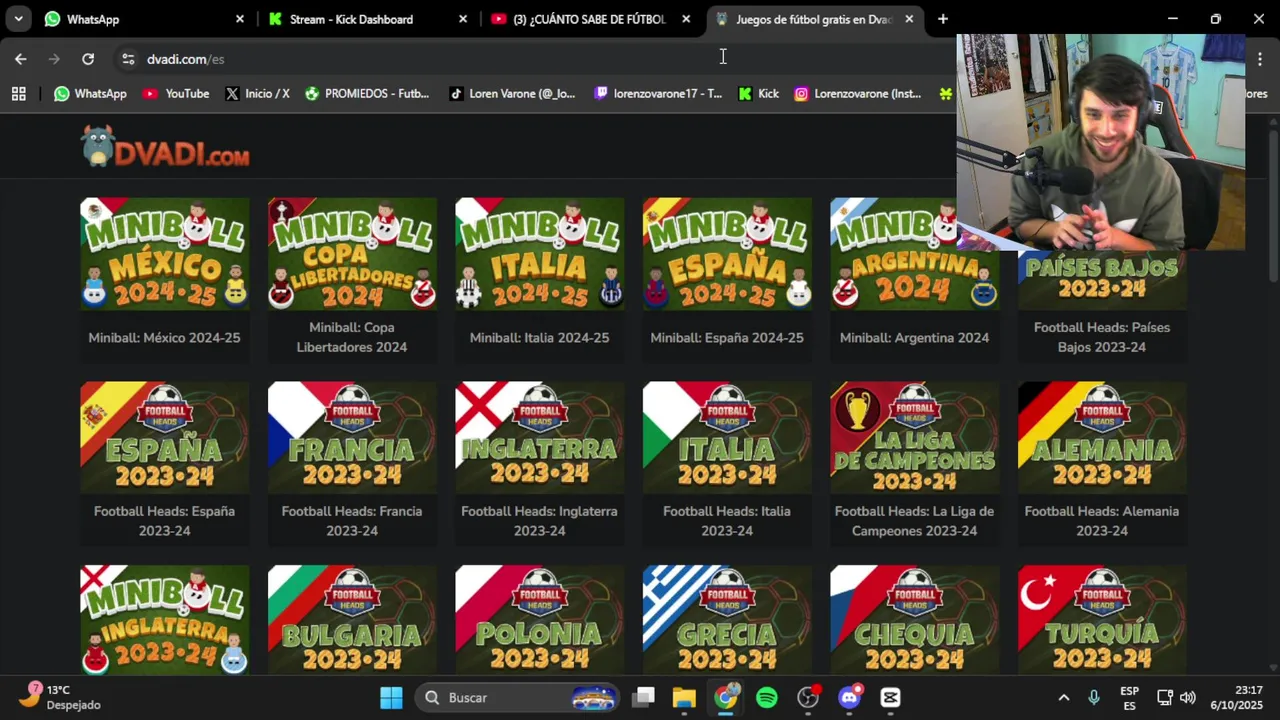1280x720 pixels.
Task: Open Football Heads Polonia 2023-24 thumbnail
Action: (540, 620)
